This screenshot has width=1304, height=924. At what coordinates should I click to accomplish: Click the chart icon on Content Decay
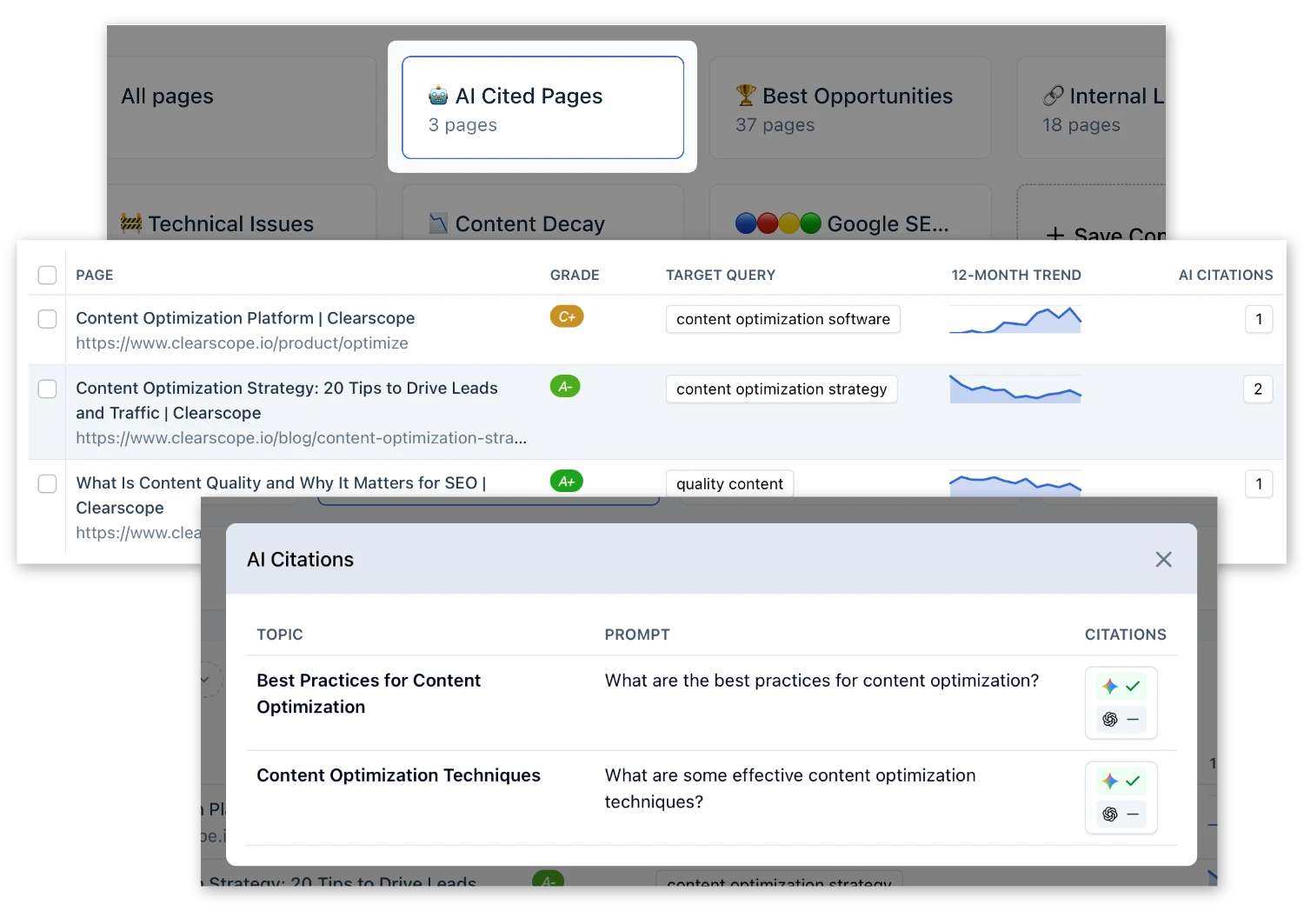[x=439, y=223]
